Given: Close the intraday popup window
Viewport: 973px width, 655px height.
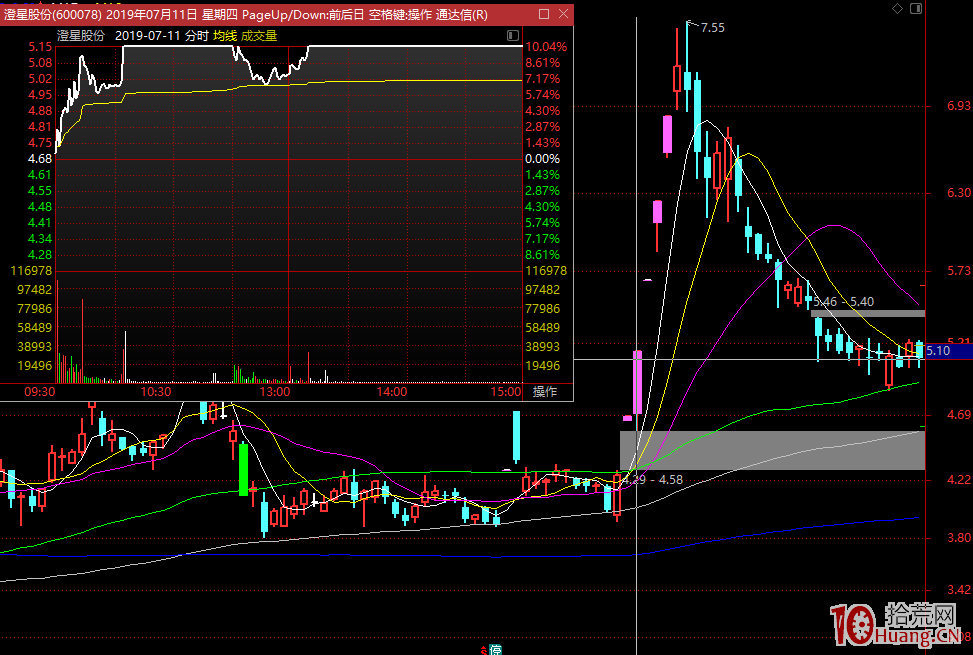Looking at the screenshot, I should click(x=563, y=15).
